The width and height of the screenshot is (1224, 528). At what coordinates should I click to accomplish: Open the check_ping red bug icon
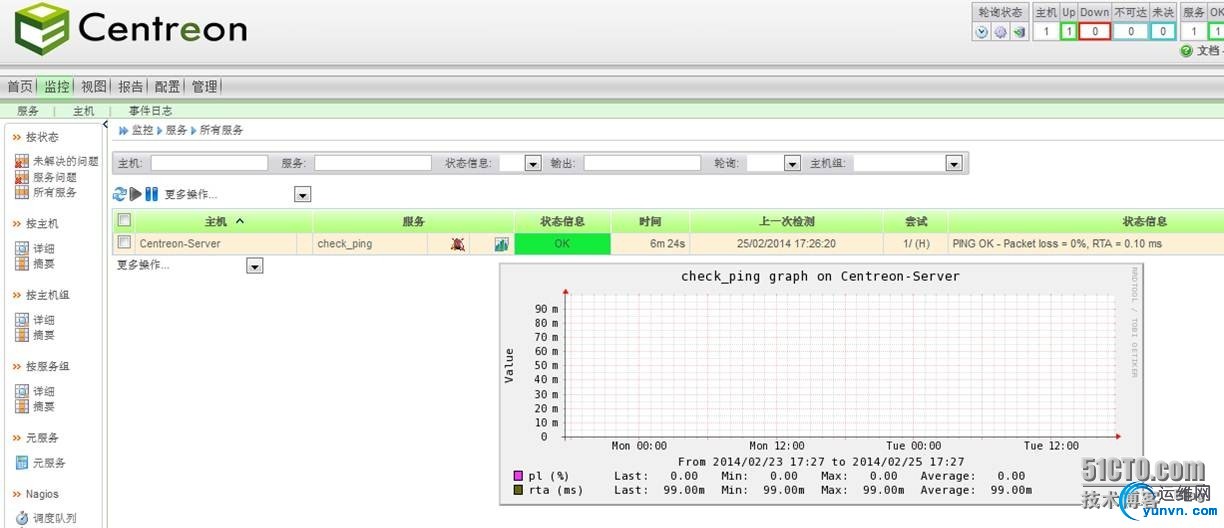458,243
